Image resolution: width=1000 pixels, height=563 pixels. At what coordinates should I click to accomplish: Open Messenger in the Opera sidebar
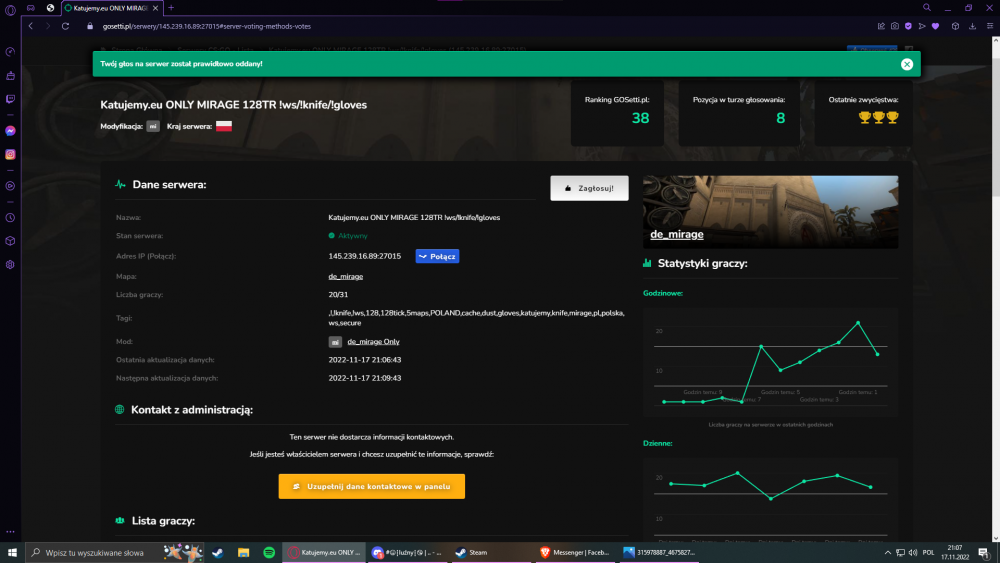coord(10,131)
